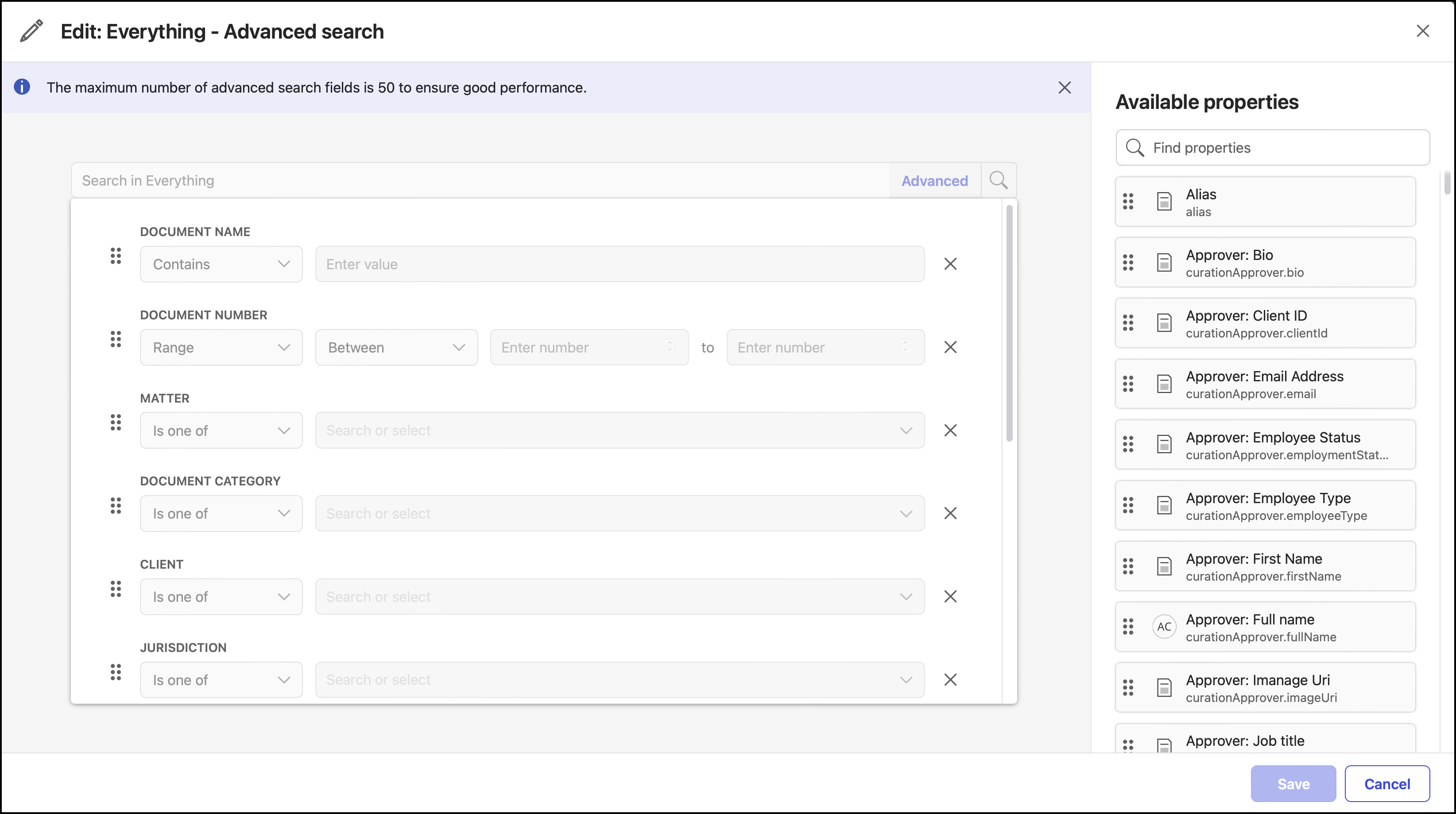This screenshot has height=814, width=1456.
Task: Expand the Range dropdown under Document Number
Action: coord(221,347)
